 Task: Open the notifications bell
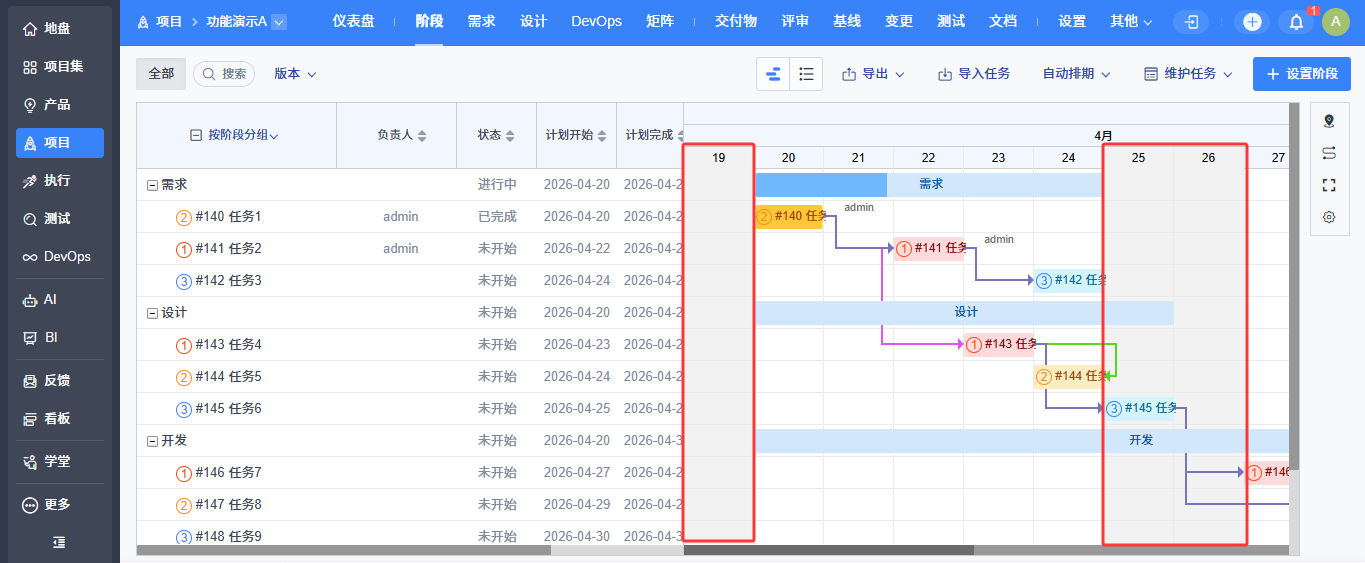tap(1296, 22)
